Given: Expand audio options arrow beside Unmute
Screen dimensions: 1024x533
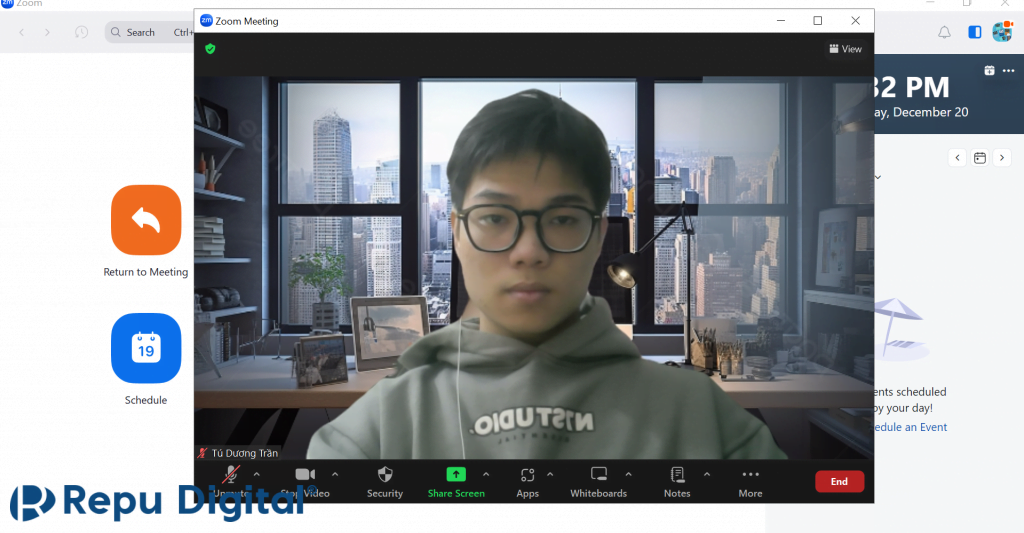Looking at the screenshot, I should point(257,474).
